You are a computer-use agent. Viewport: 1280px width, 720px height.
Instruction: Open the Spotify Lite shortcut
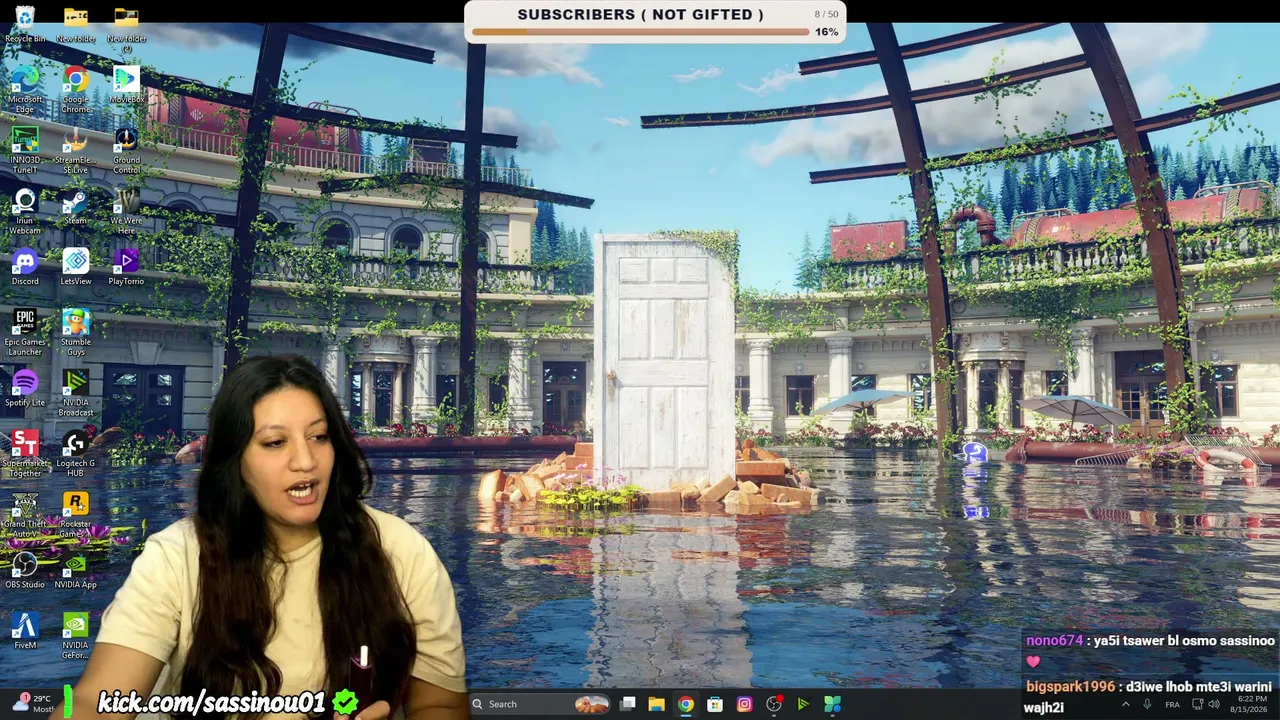pyautogui.click(x=25, y=389)
